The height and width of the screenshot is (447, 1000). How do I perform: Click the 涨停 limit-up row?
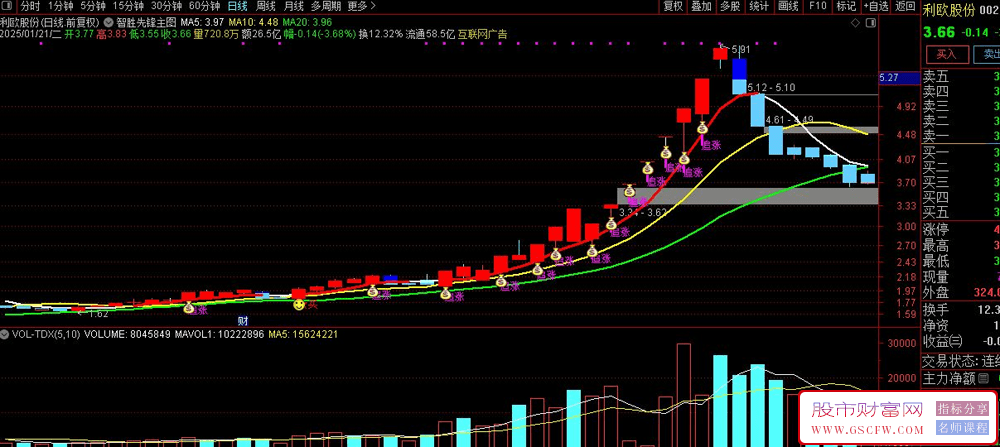(961, 230)
